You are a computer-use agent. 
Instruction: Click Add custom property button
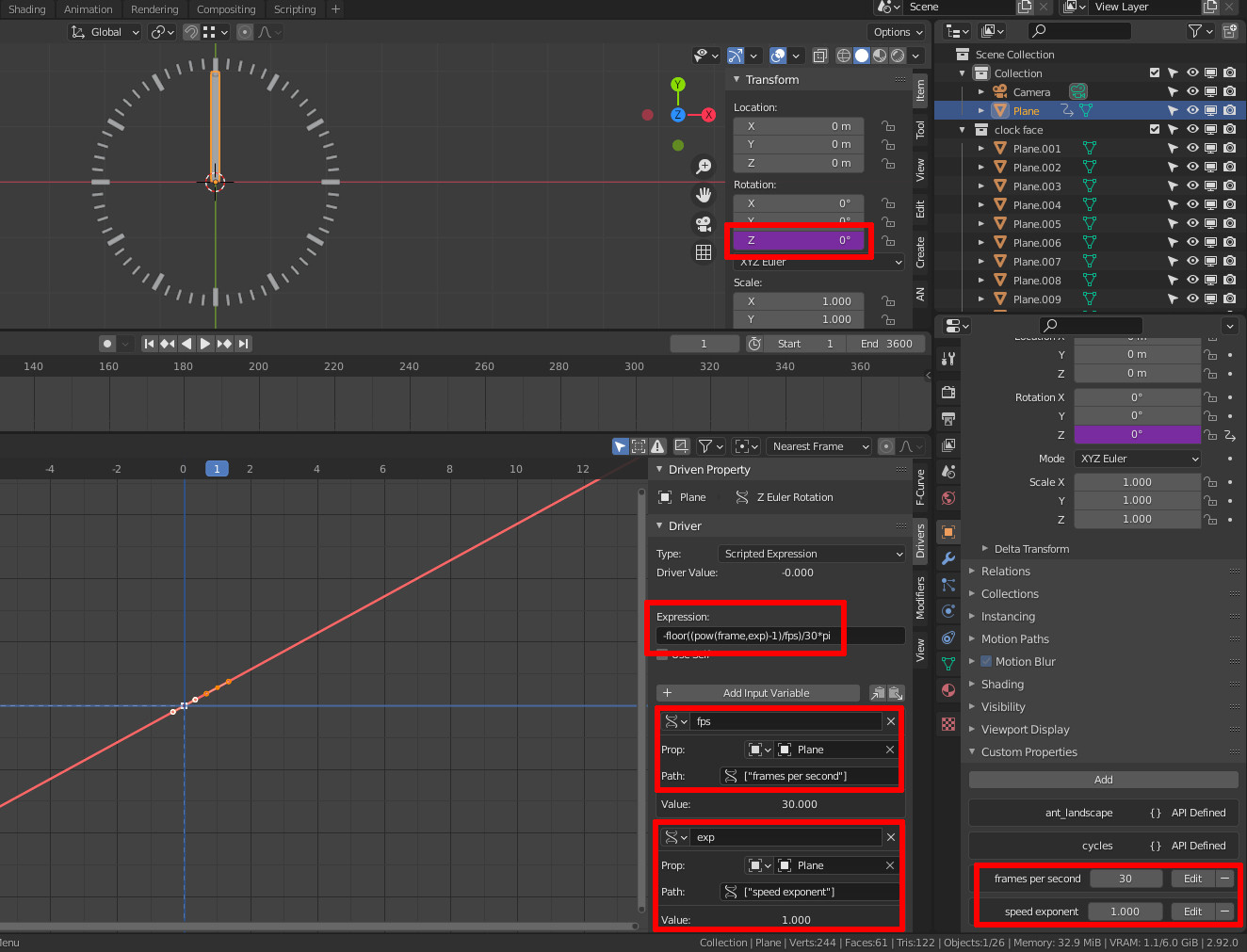(x=1103, y=780)
